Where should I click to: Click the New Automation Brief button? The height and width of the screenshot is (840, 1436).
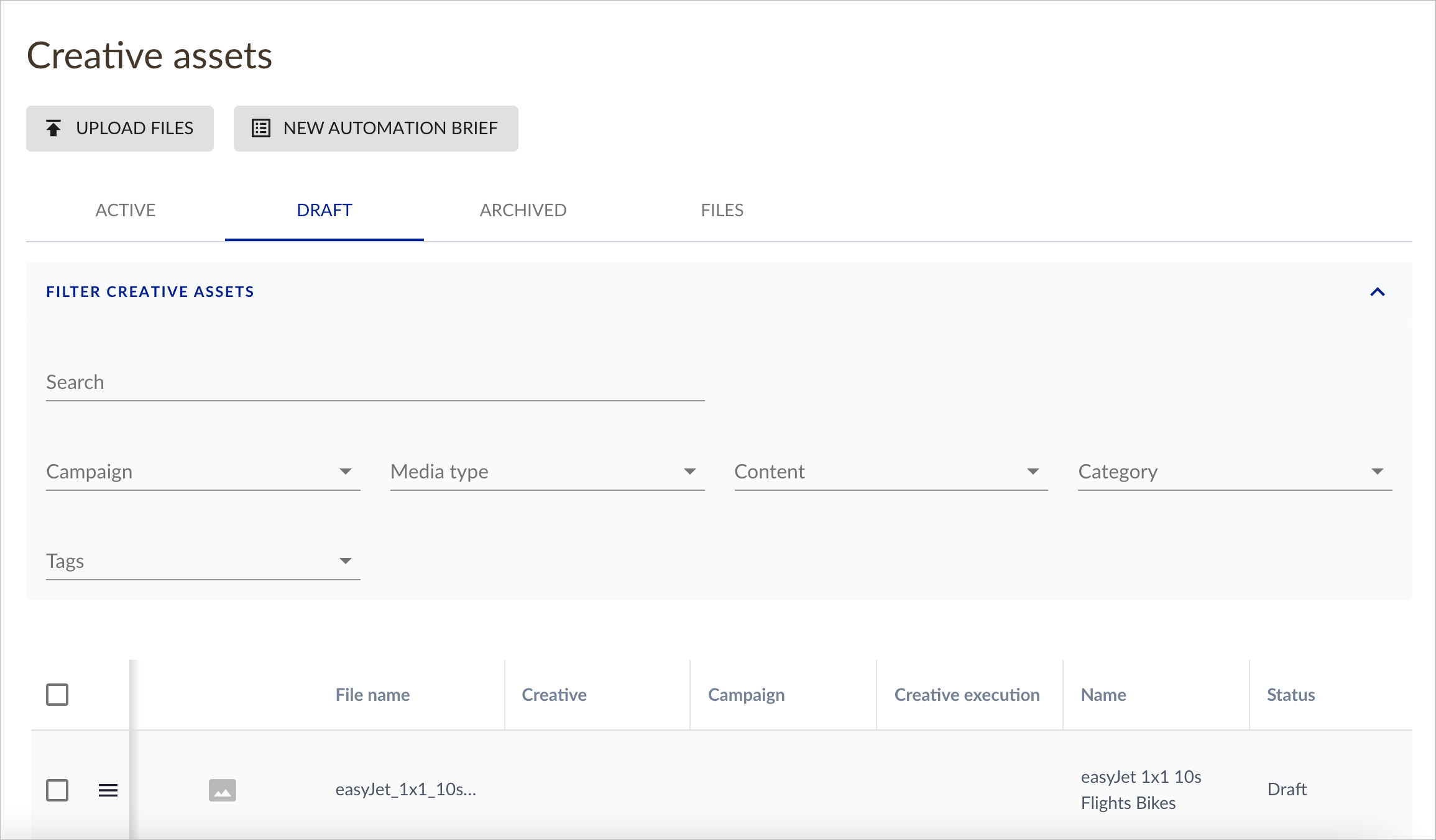click(376, 129)
